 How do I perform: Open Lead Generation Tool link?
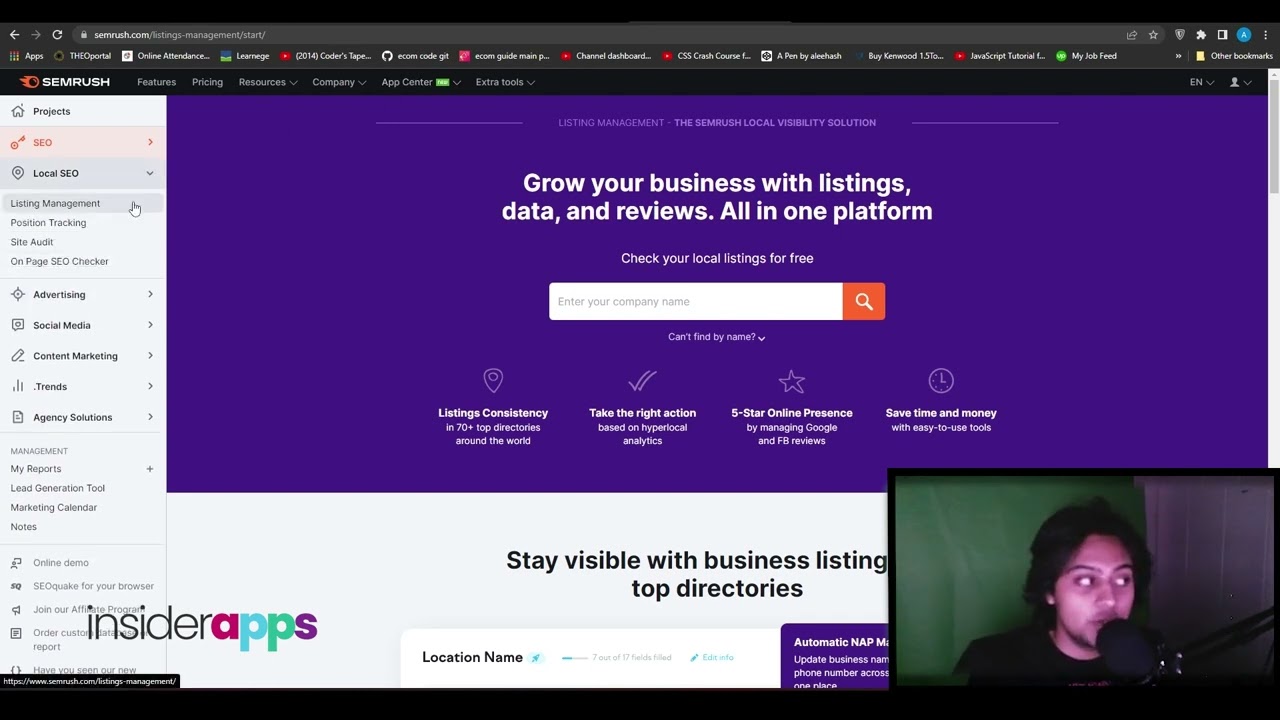coord(57,488)
